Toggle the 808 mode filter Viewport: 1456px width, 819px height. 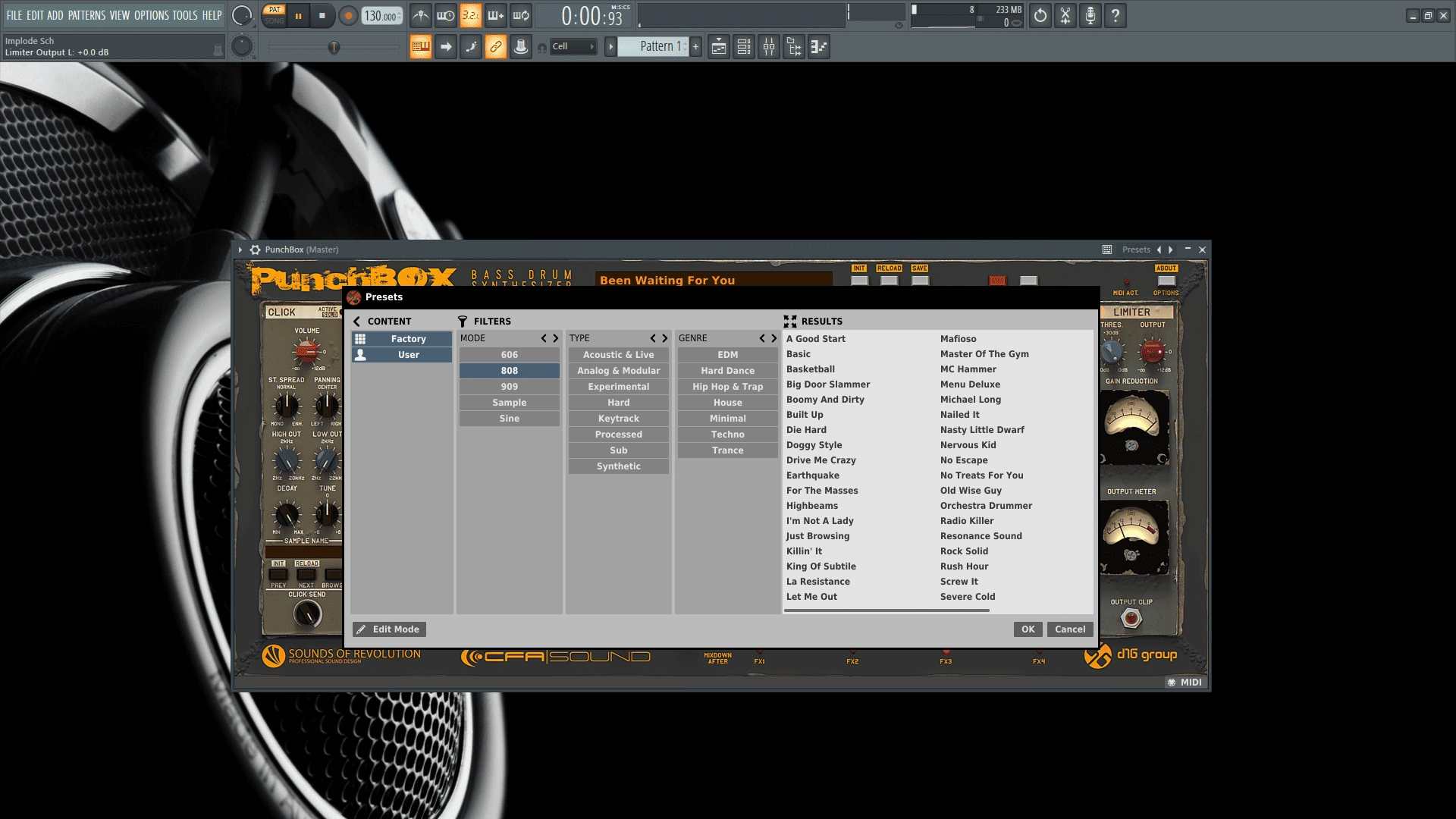tap(510, 371)
